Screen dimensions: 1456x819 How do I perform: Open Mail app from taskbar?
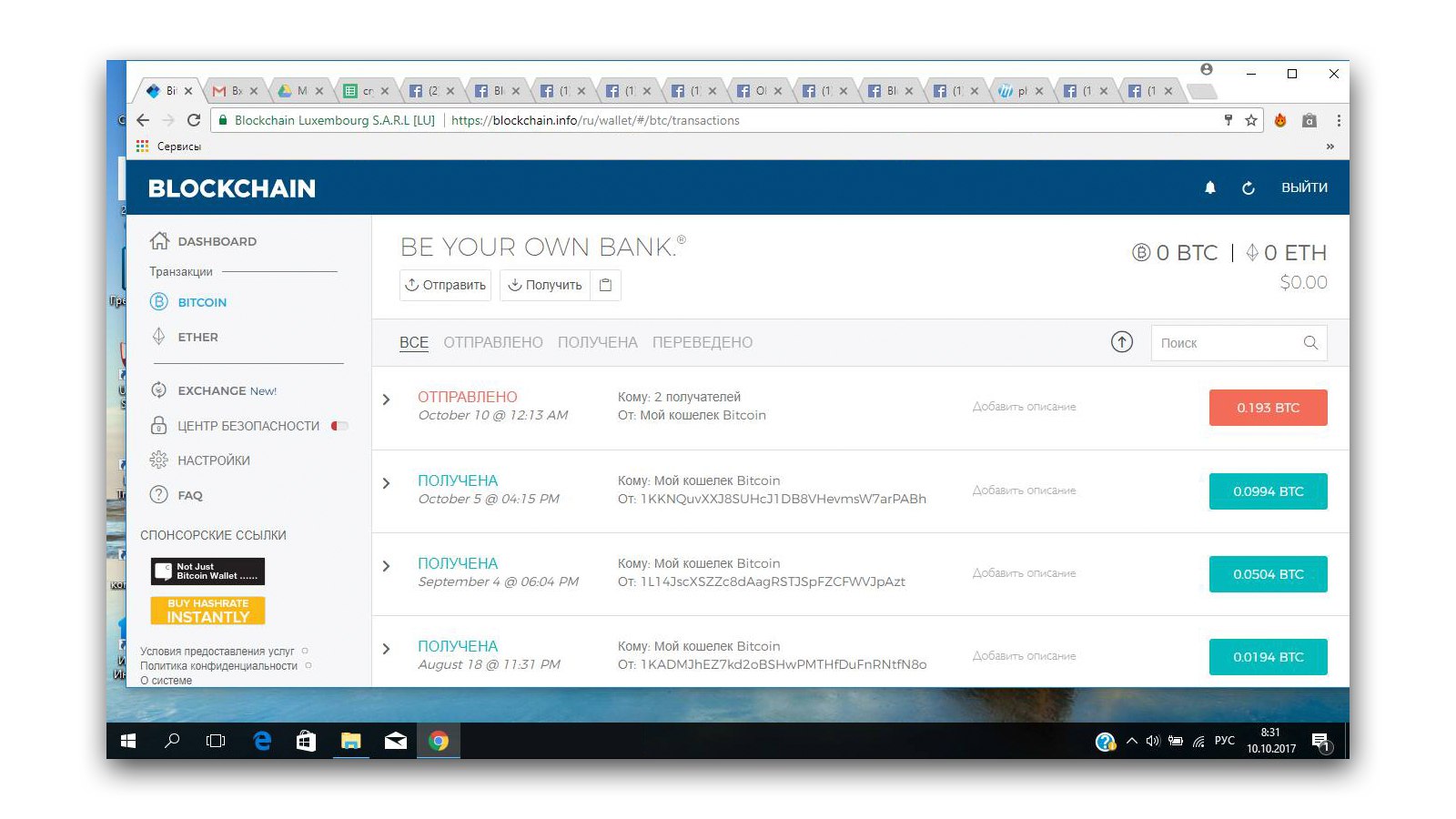(x=395, y=741)
